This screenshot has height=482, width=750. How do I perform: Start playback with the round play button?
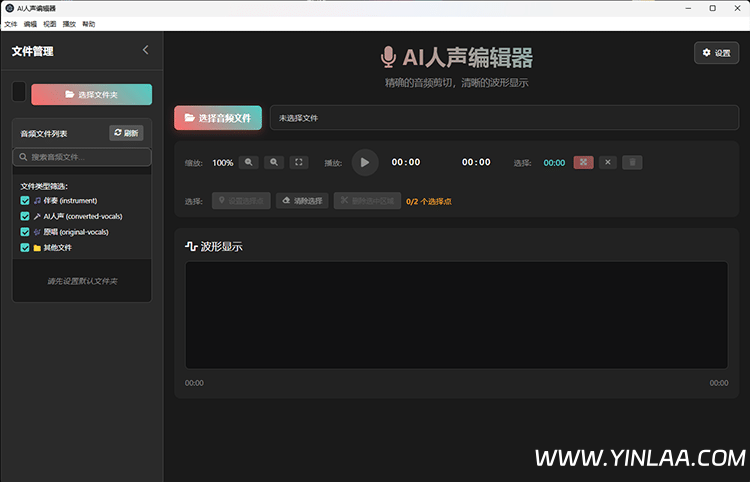tap(365, 163)
